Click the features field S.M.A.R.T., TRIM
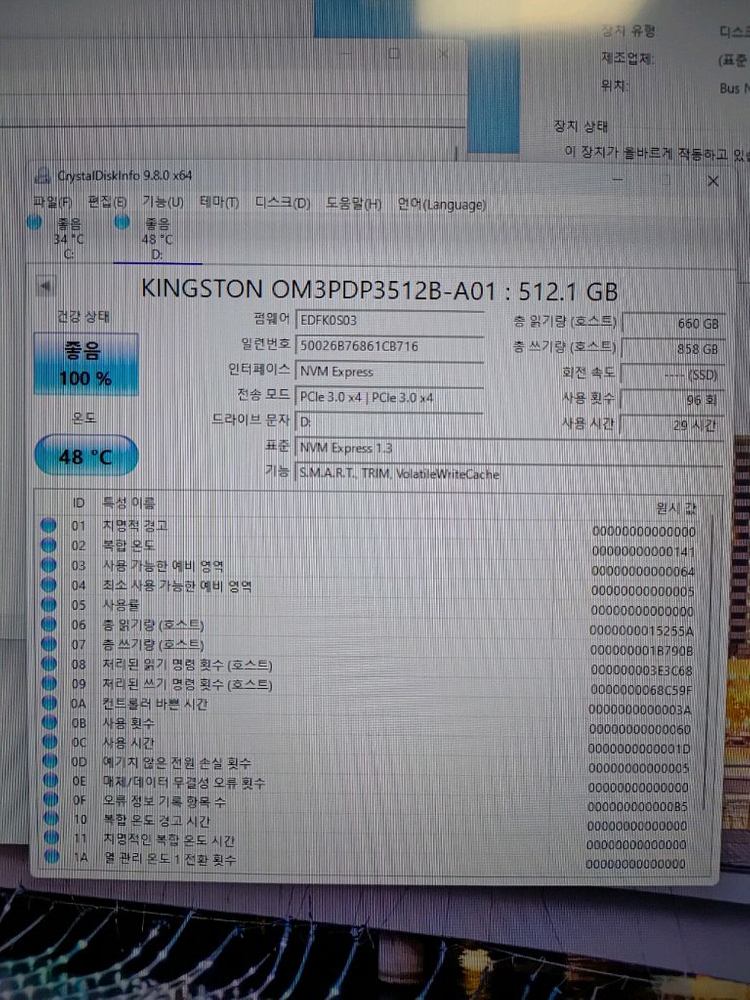Screen dimensions: 750x1000 click(x=508, y=474)
